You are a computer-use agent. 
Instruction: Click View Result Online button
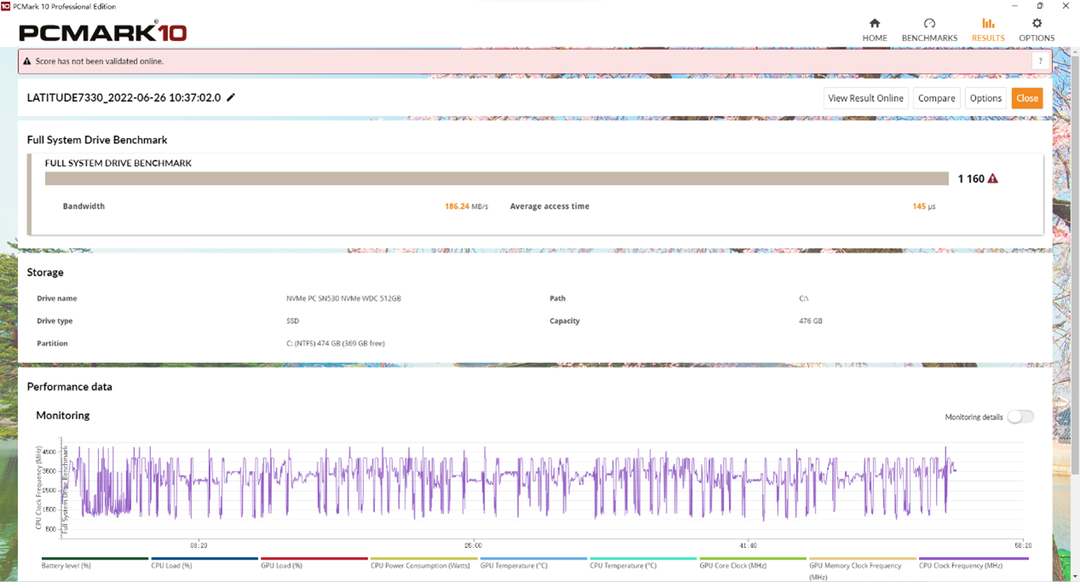pyautogui.click(x=865, y=98)
